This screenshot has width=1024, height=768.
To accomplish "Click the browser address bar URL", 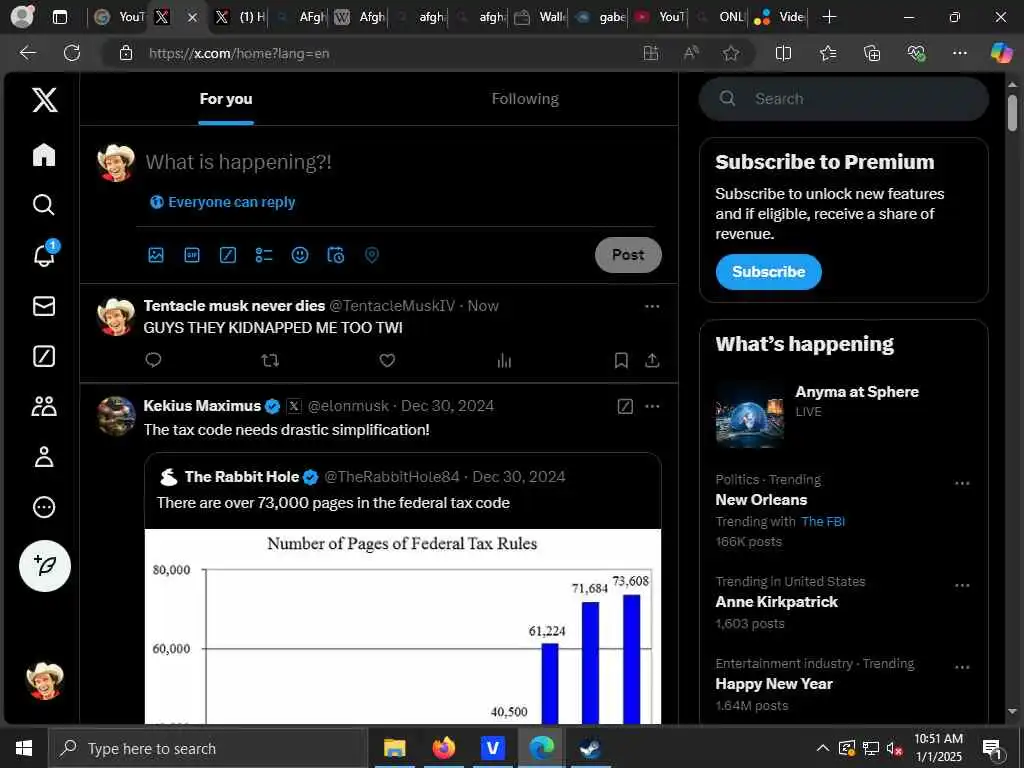I will tap(239, 53).
